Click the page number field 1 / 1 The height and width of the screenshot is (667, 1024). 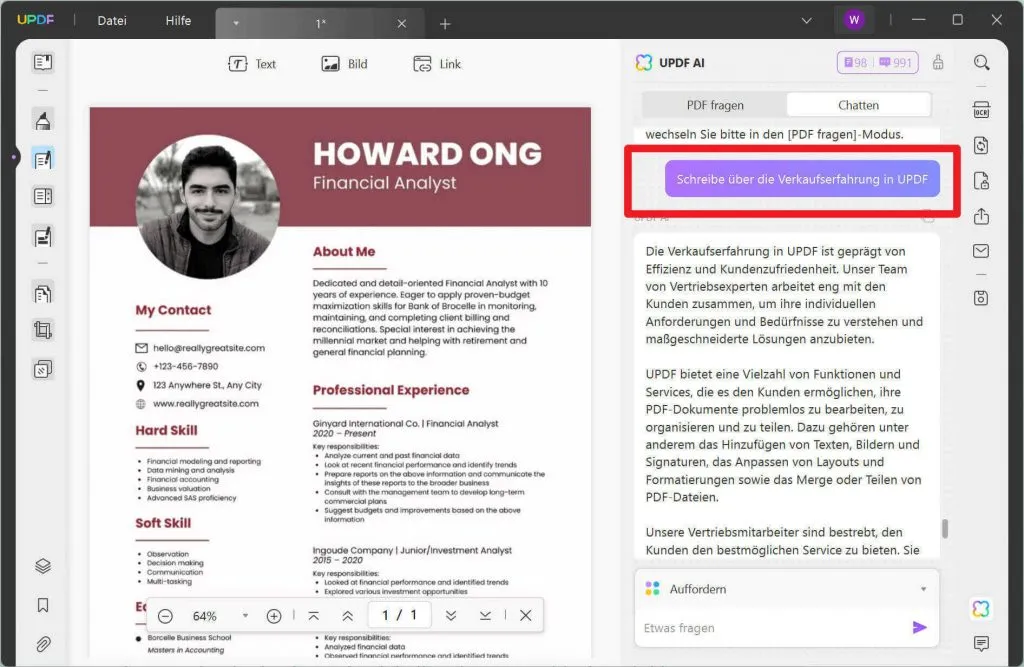pyautogui.click(x=399, y=615)
